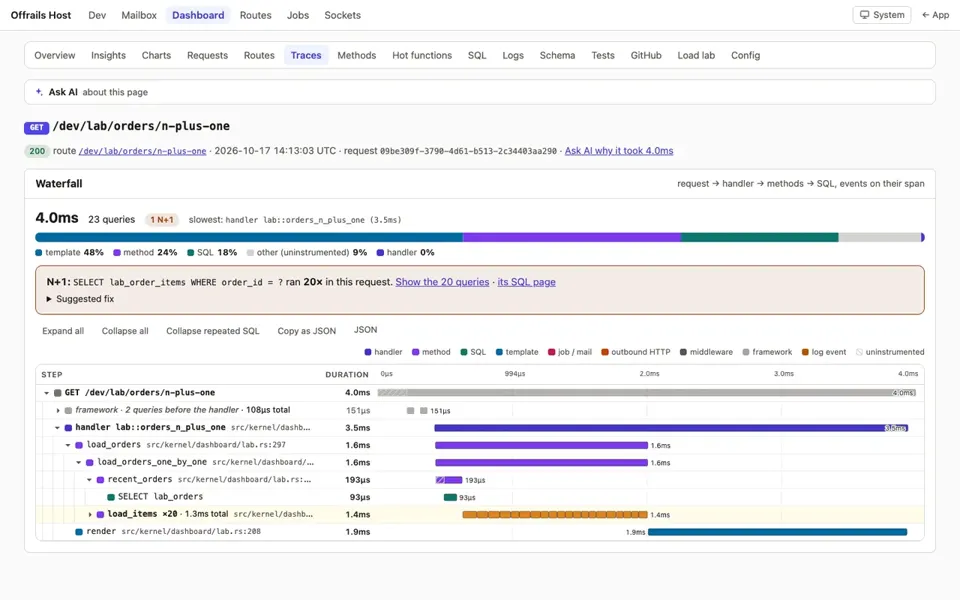Switch to the Requests tab
This screenshot has height=600, width=960.
point(208,55)
